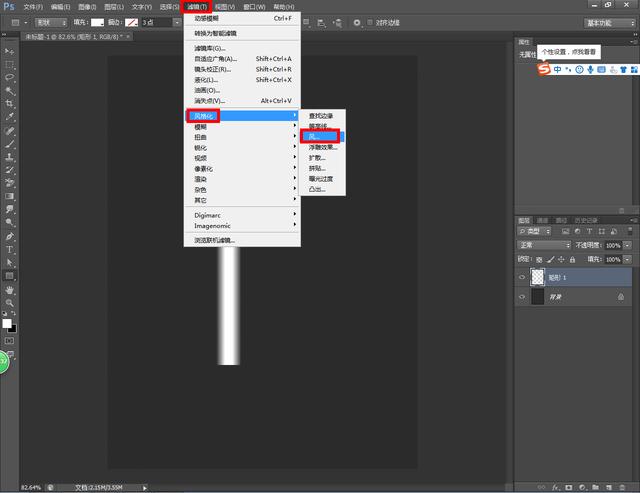Toggle lock all padlock icon
The width and height of the screenshot is (640, 493).
tap(572, 259)
